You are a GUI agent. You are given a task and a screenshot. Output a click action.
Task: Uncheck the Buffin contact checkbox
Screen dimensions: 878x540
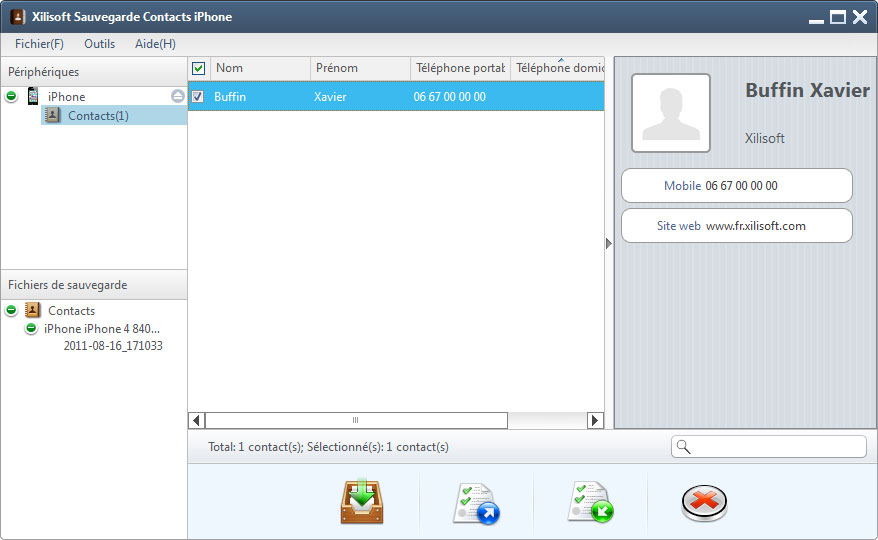pos(198,96)
